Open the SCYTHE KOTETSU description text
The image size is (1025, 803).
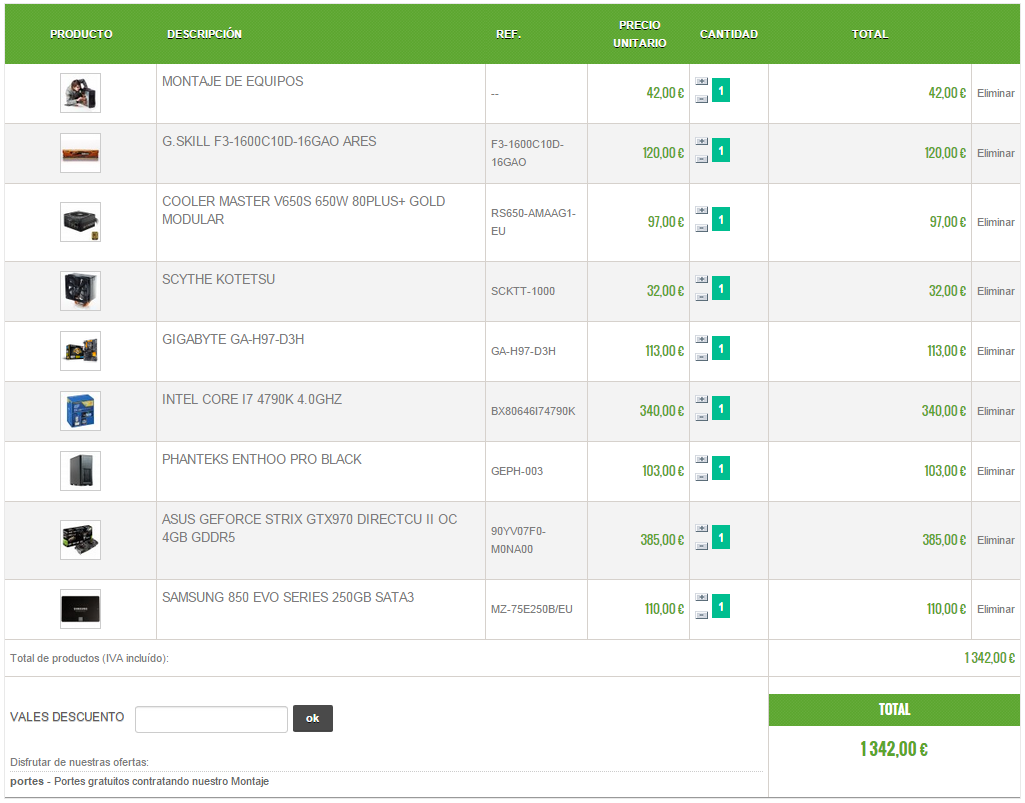tap(218, 279)
